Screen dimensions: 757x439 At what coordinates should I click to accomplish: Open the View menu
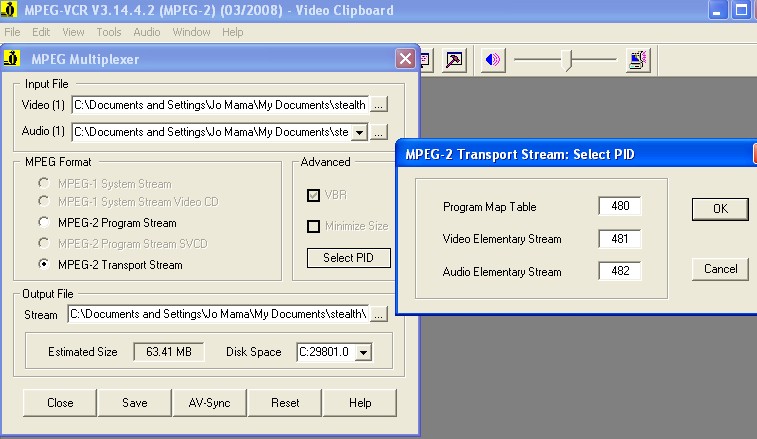(73, 32)
